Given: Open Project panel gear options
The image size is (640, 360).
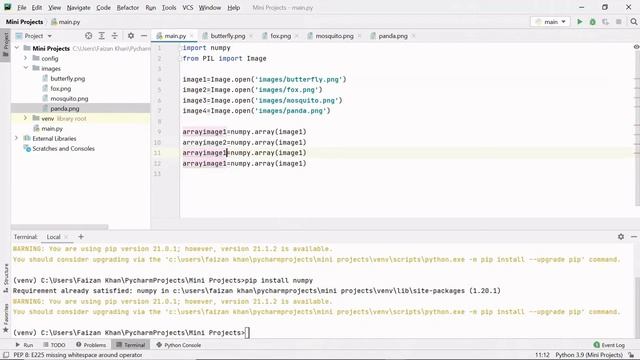Looking at the screenshot, I should point(131,36).
